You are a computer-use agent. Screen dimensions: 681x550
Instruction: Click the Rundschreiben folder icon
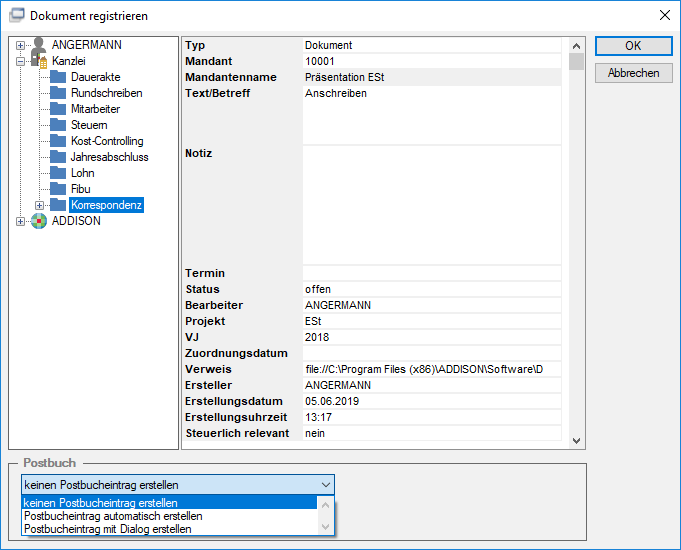[x=58, y=93]
